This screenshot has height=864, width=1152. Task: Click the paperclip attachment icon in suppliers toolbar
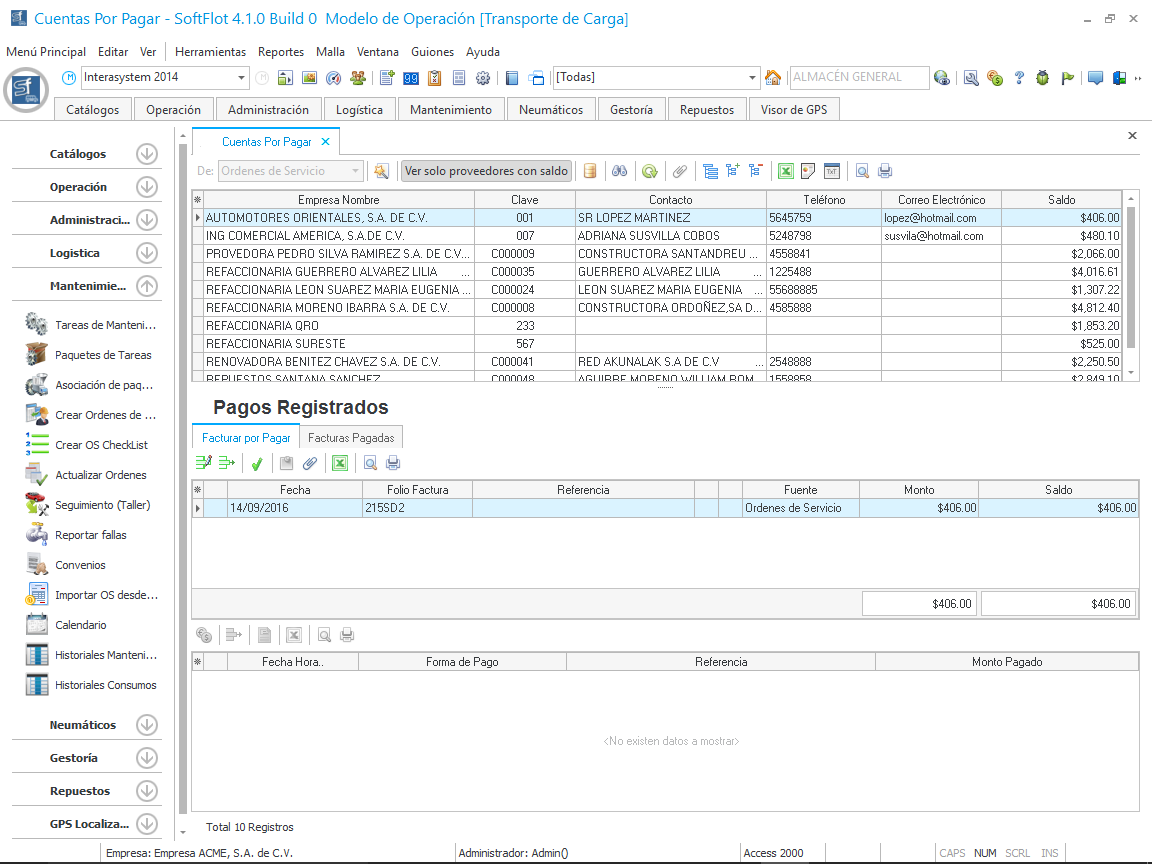point(679,171)
